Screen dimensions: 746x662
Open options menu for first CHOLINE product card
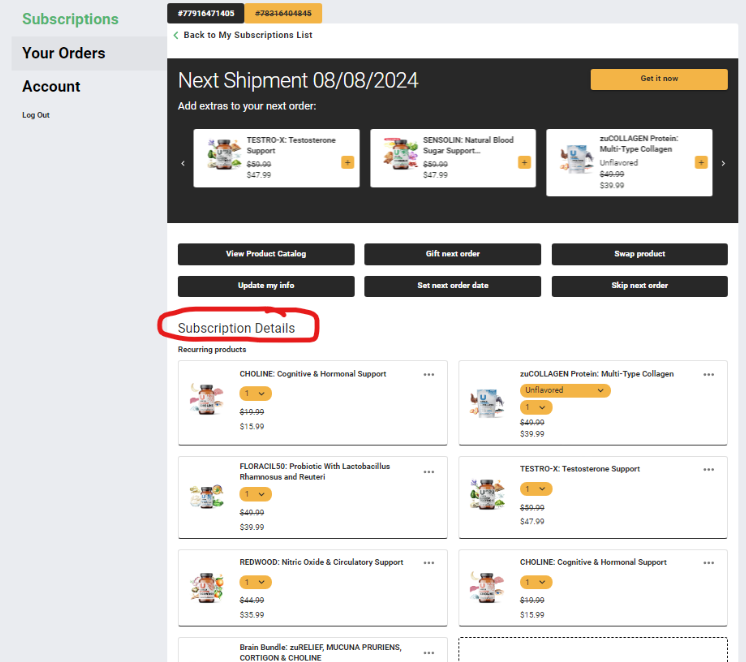(x=429, y=375)
